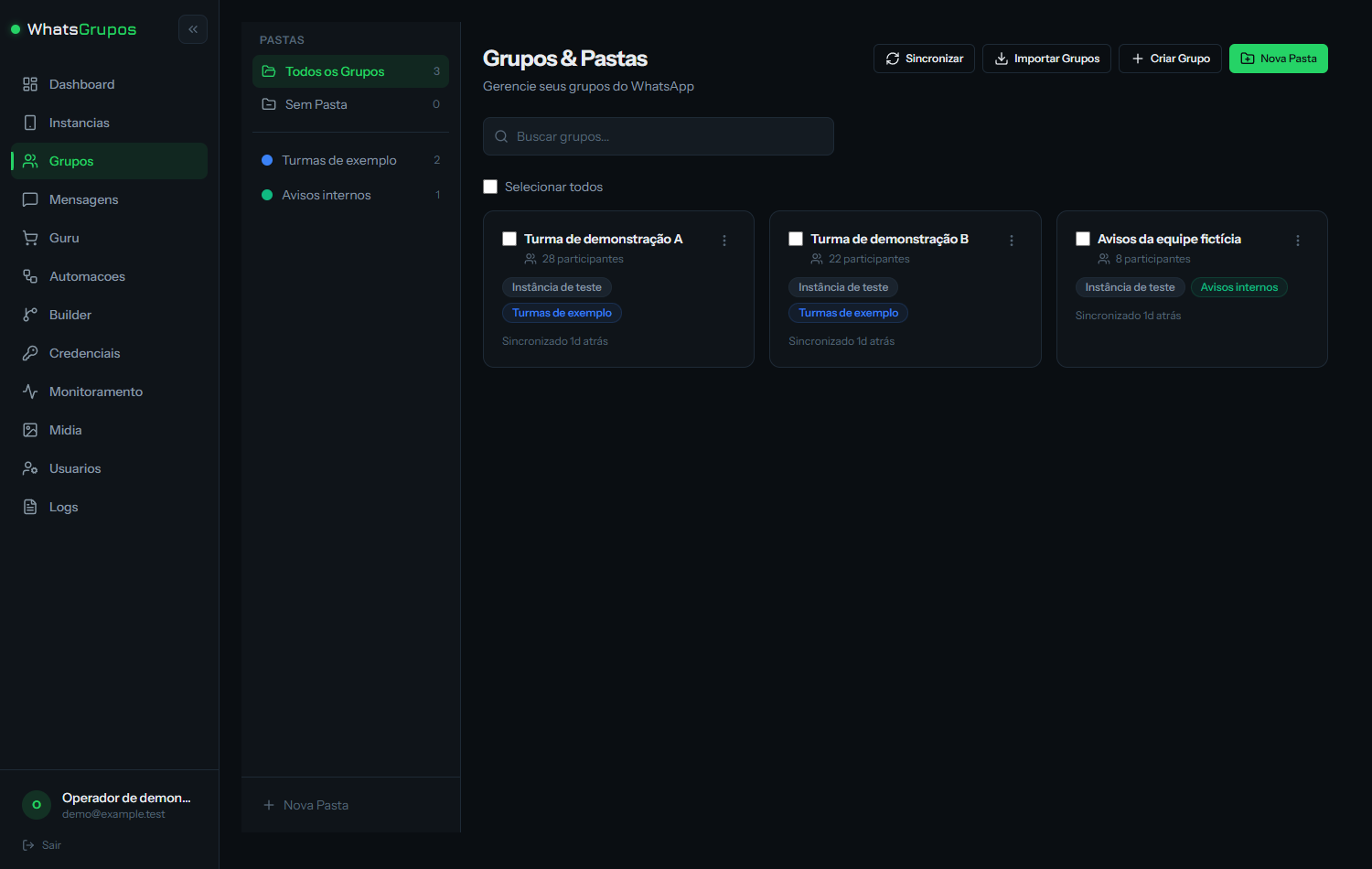Image resolution: width=1372 pixels, height=869 pixels.
Task: Open options menu for Turma de demonstração B
Action: pyautogui.click(x=1012, y=241)
